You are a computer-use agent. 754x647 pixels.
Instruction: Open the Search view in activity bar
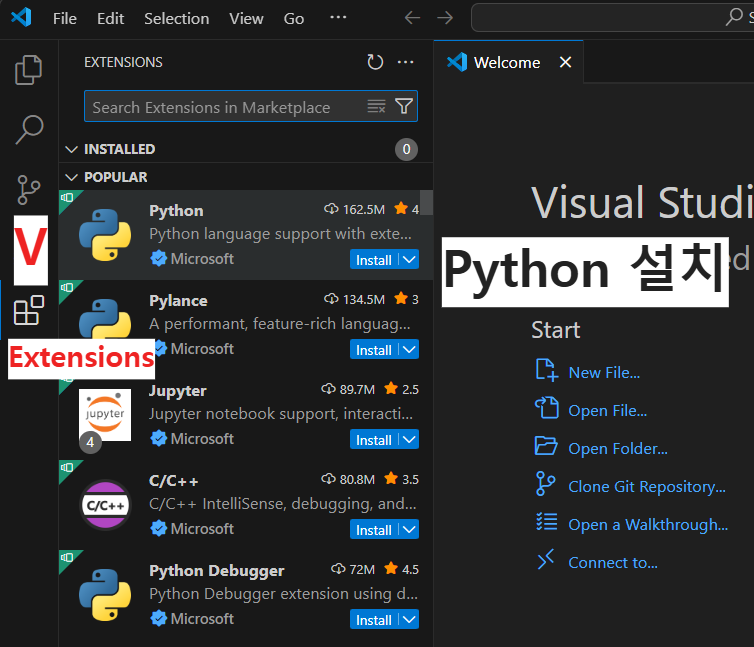pyautogui.click(x=29, y=129)
